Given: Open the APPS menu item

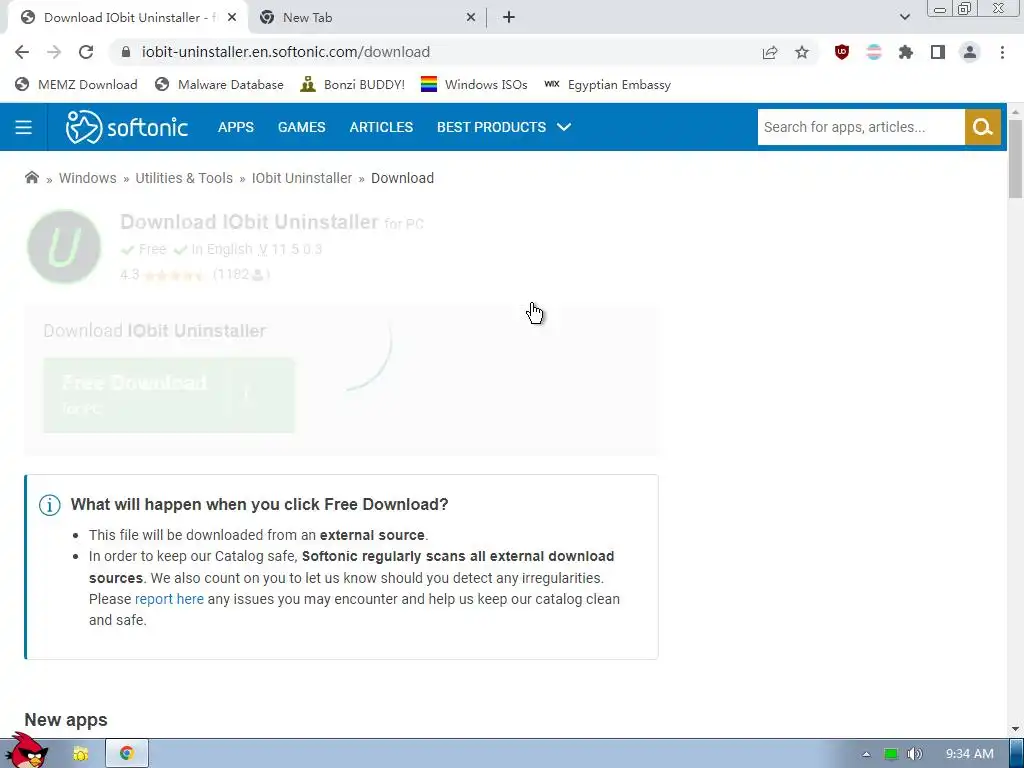Looking at the screenshot, I should (x=236, y=127).
